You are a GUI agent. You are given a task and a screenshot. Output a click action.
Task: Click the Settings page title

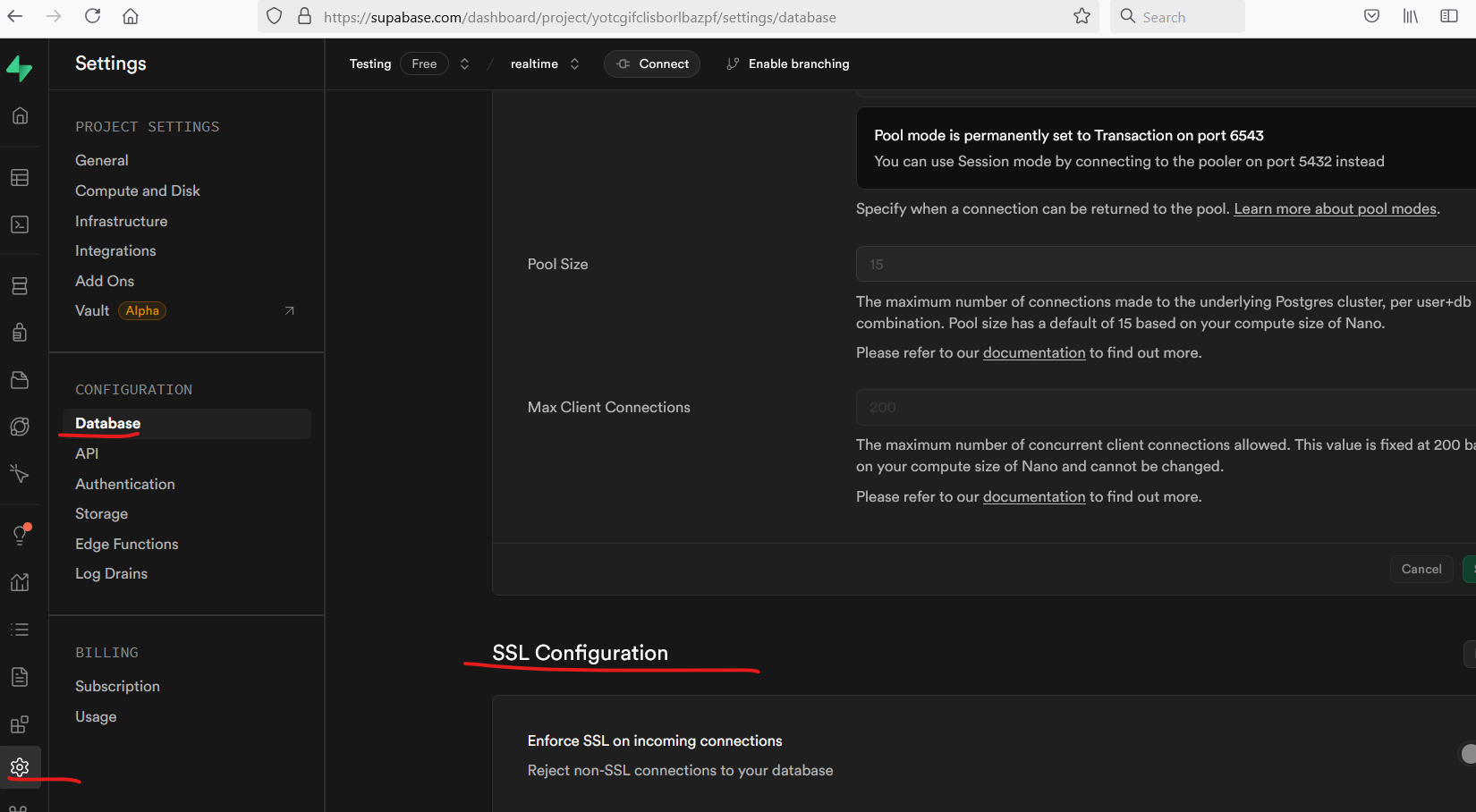111,63
